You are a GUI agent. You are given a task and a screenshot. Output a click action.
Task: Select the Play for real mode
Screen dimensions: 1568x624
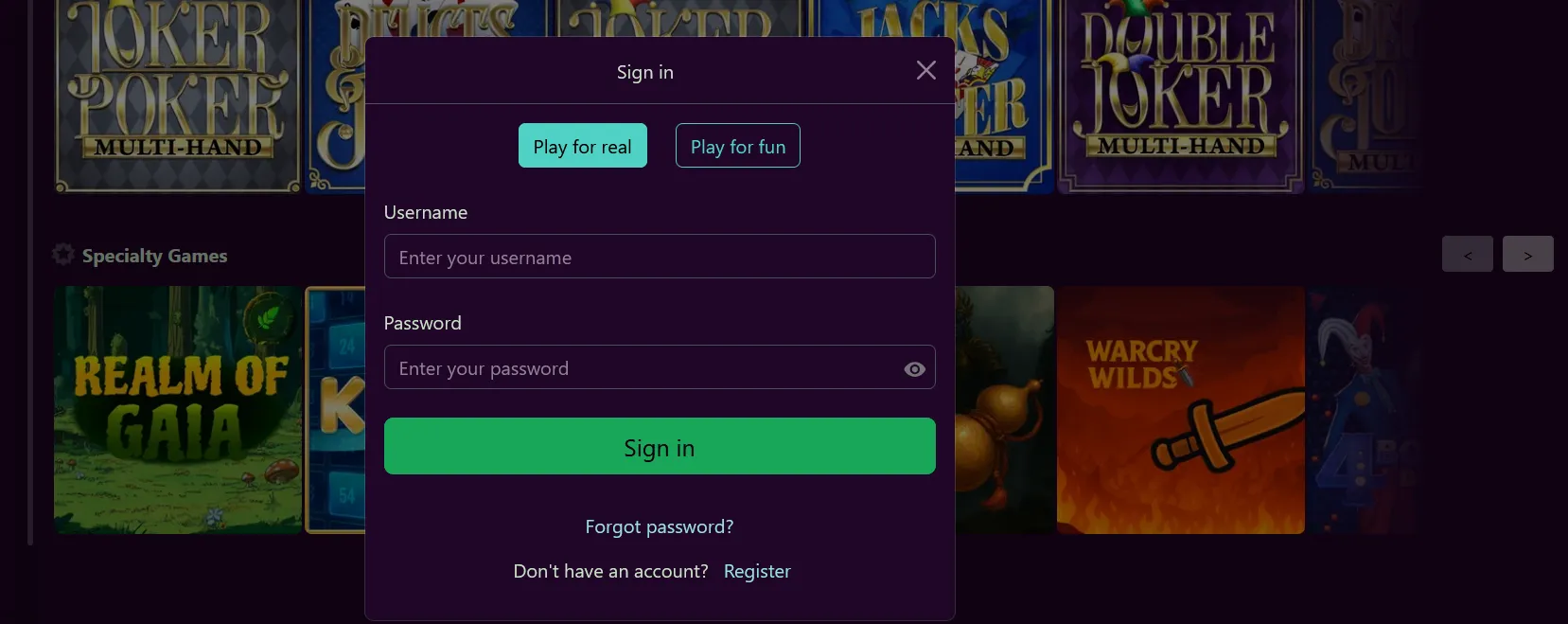click(582, 146)
